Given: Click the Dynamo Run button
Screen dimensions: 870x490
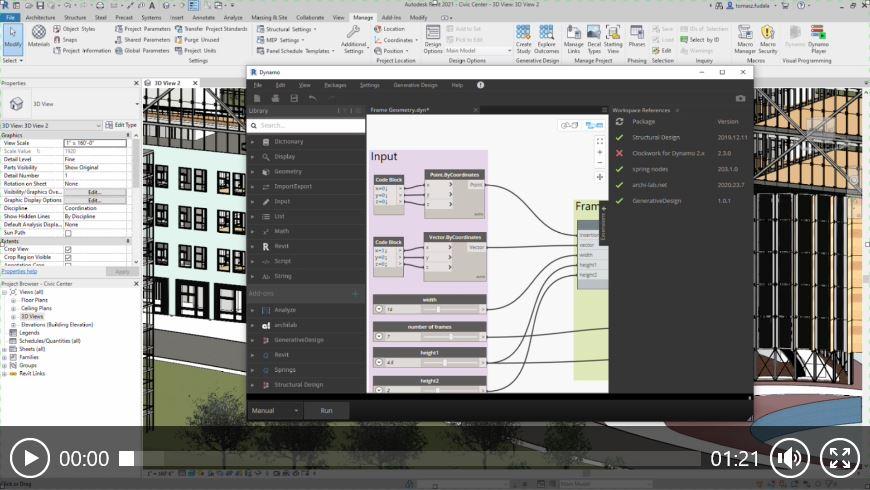Looking at the screenshot, I should (x=326, y=411).
